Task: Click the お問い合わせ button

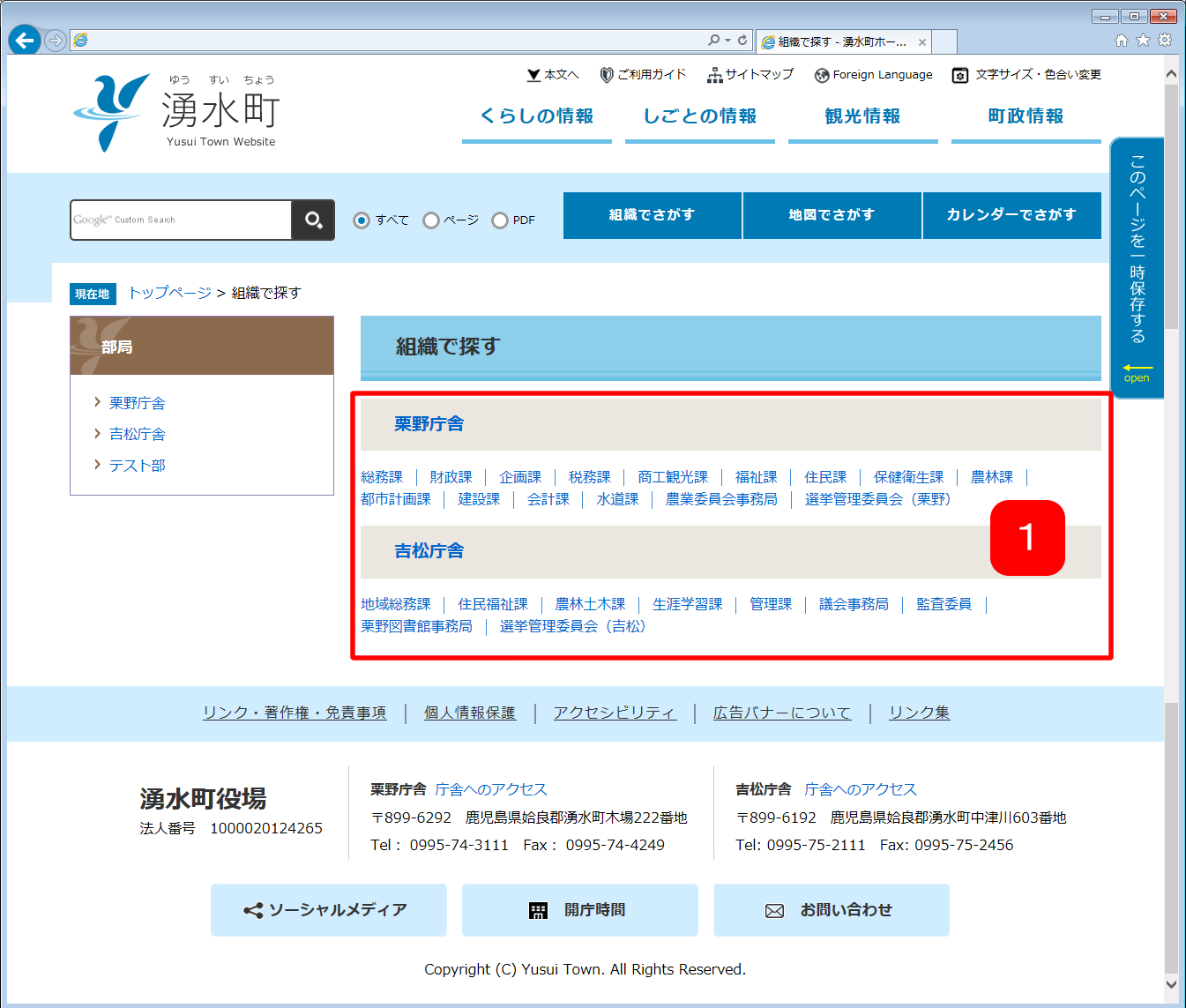Action: 832,910
